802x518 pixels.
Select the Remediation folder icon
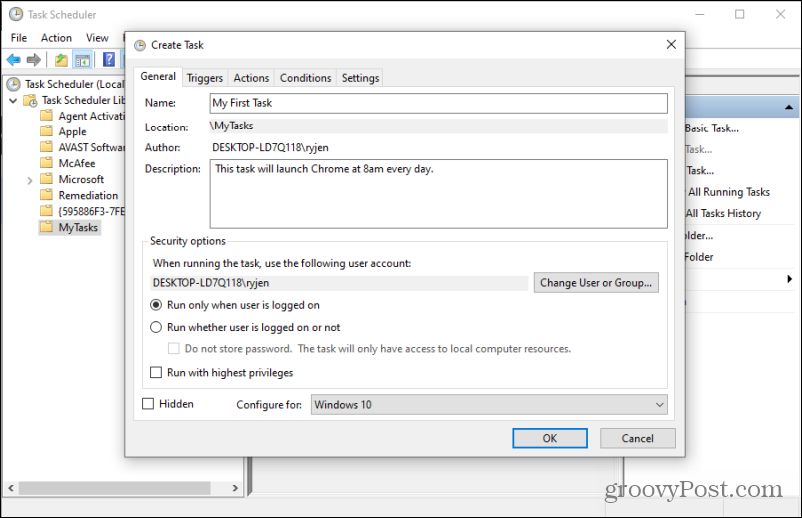[x=46, y=195]
